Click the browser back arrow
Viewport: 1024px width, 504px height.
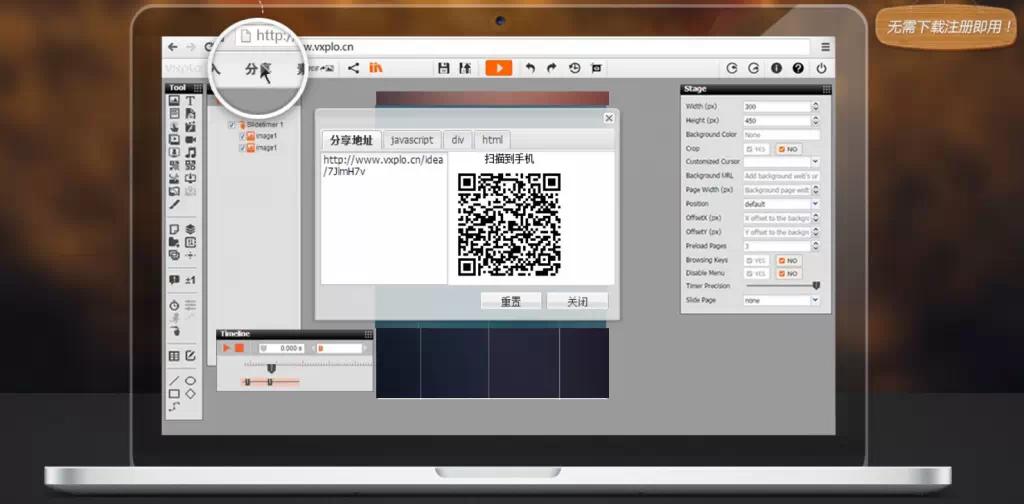click(x=172, y=47)
